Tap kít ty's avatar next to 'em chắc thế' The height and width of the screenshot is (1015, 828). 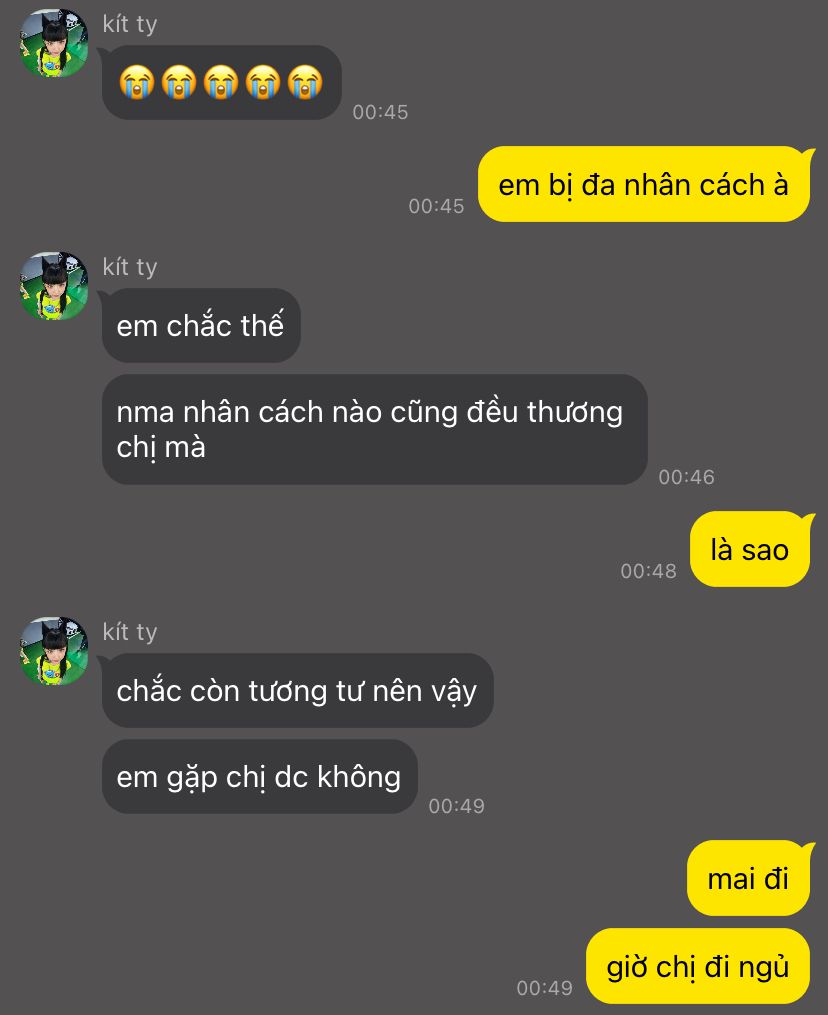click(x=54, y=286)
